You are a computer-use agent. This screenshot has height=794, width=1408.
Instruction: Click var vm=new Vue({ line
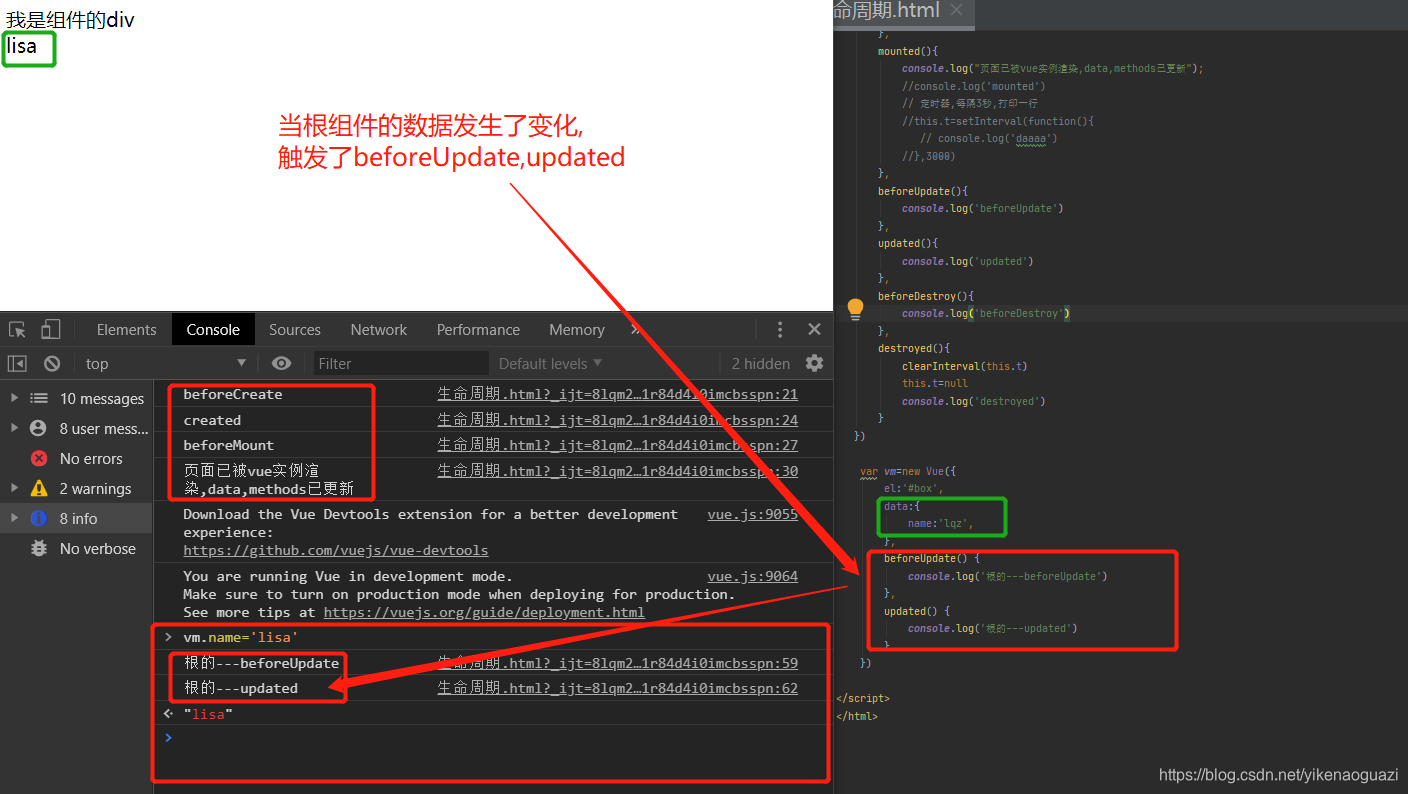point(910,471)
